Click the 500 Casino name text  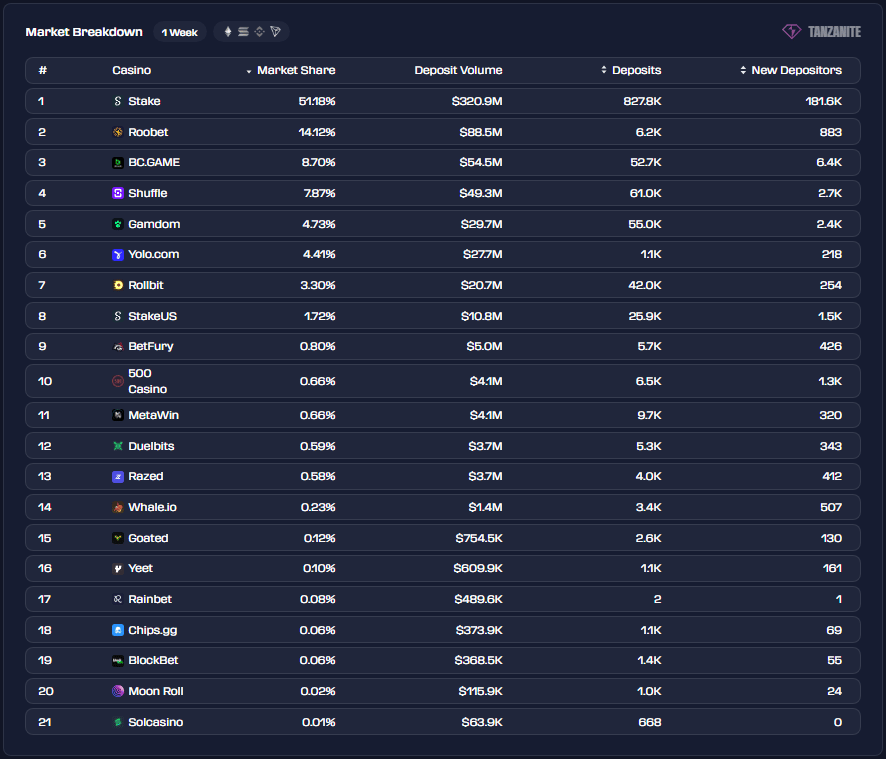coord(147,381)
